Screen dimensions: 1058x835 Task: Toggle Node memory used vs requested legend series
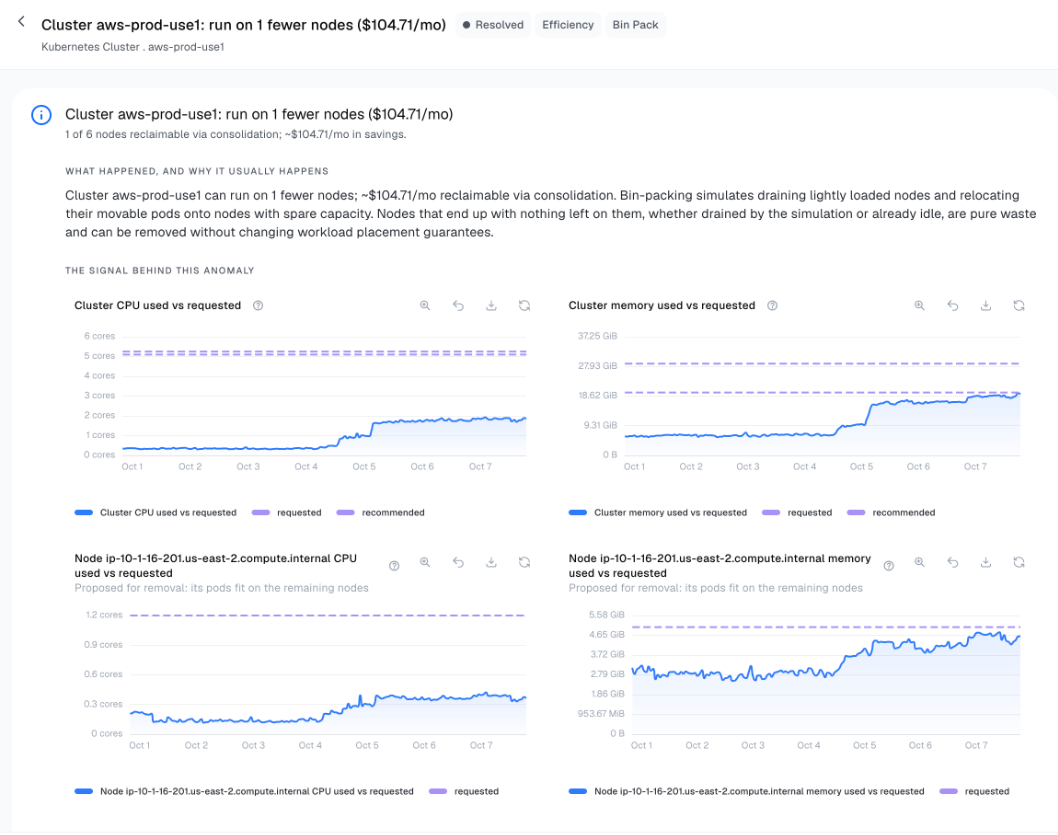pyautogui.click(x=747, y=791)
